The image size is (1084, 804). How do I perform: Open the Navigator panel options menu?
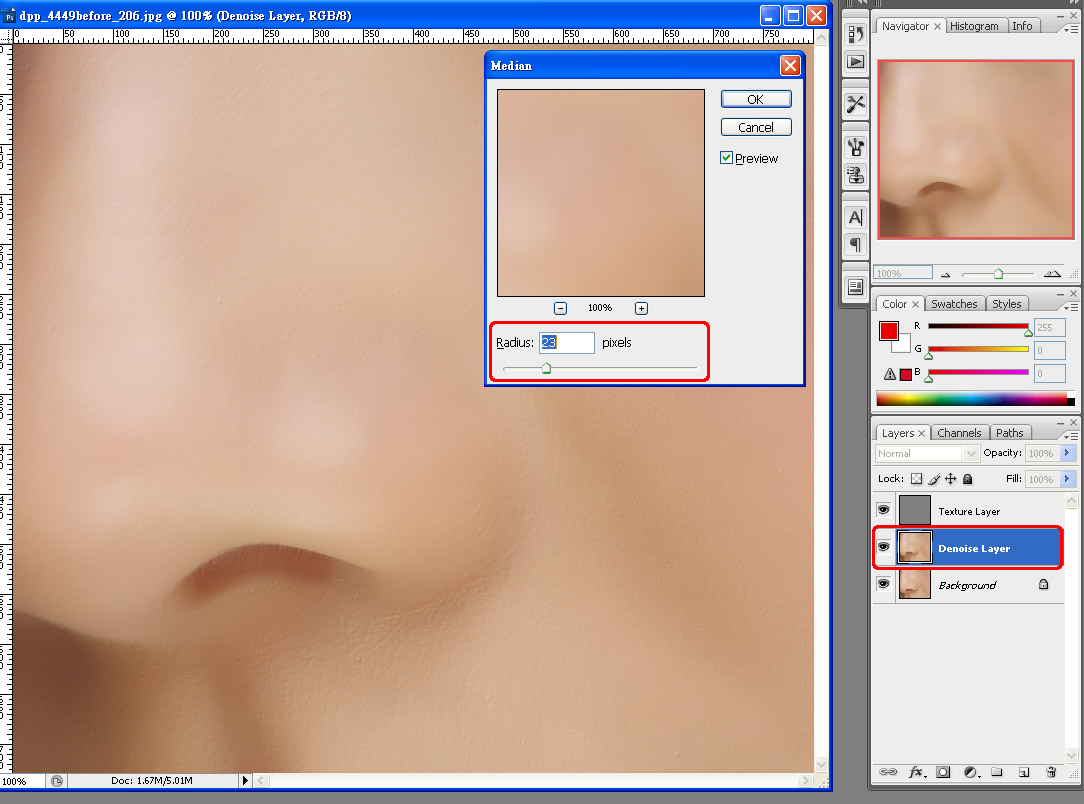(x=1069, y=27)
